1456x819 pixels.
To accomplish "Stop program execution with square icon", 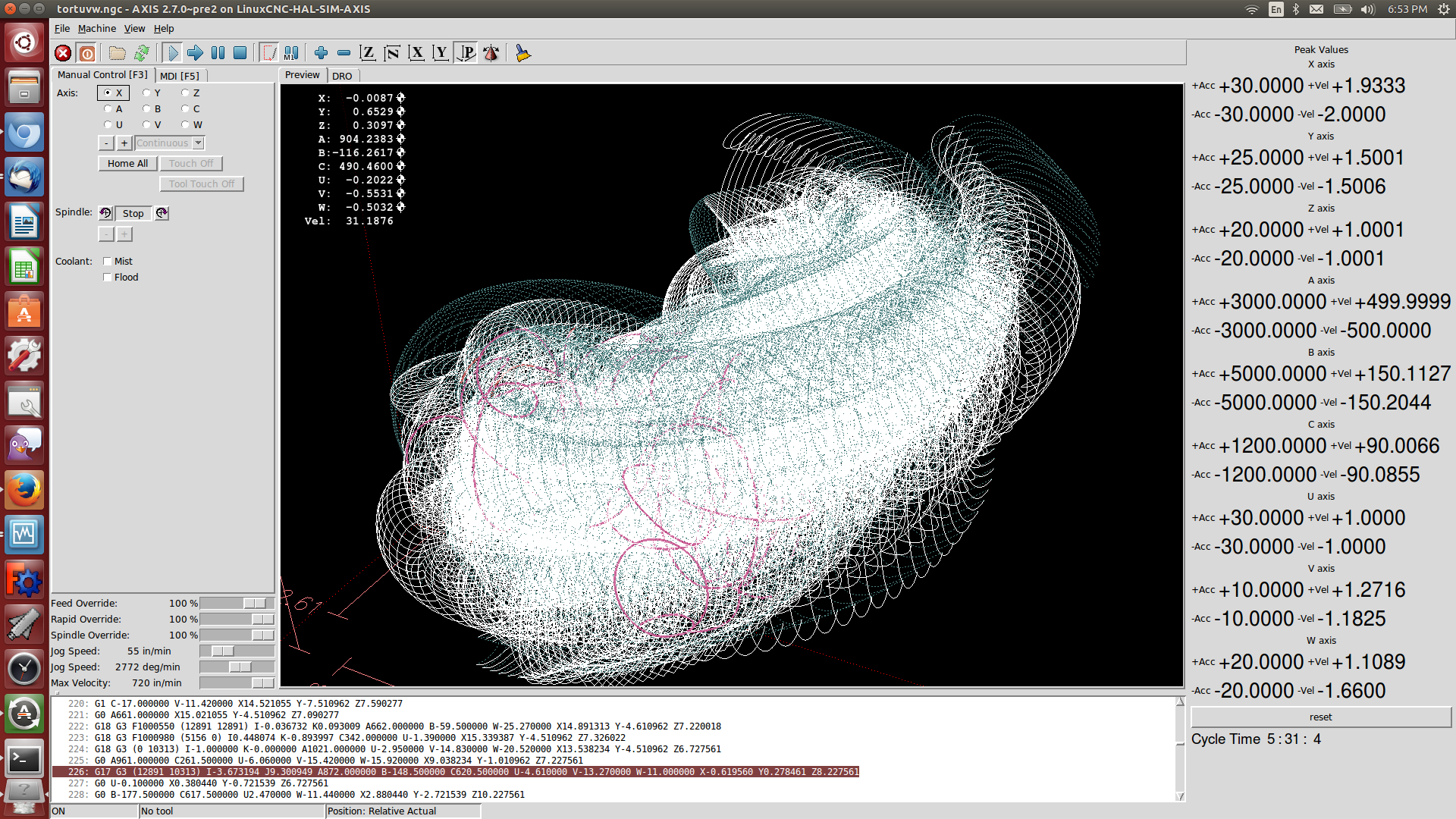I will tap(240, 53).
